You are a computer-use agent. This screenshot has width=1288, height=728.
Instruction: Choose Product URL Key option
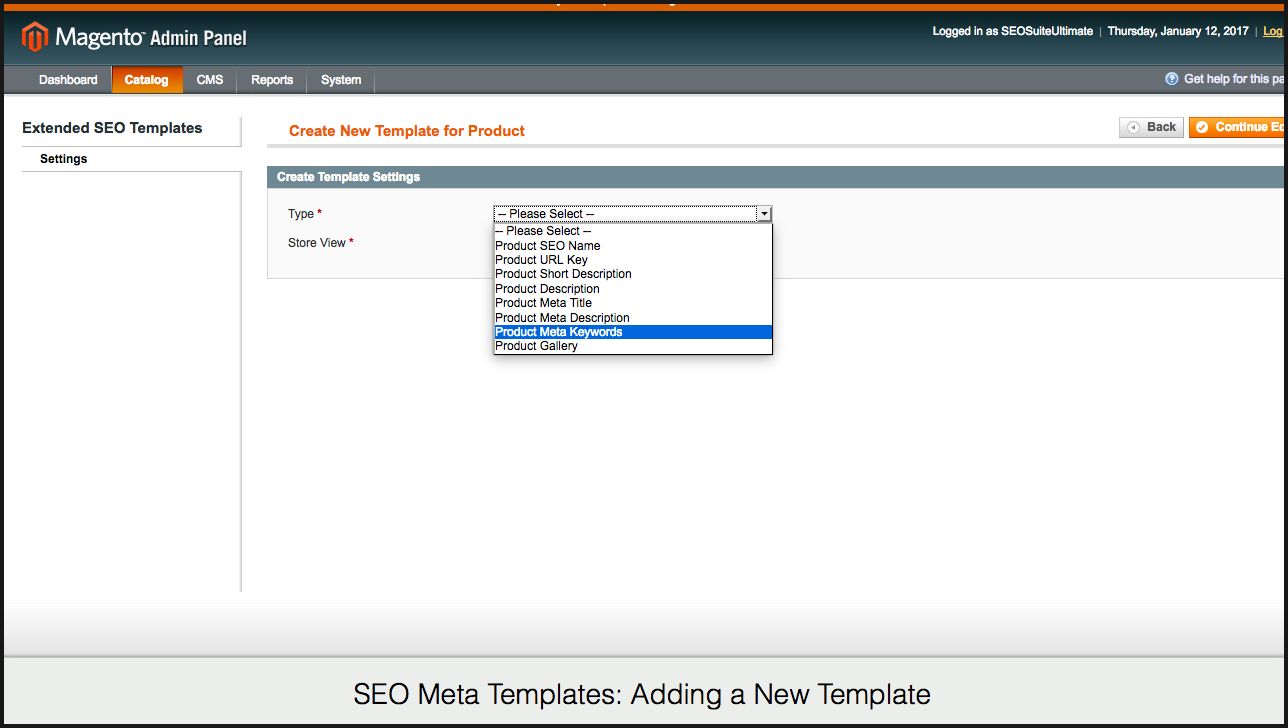click(x=541, y=260)
